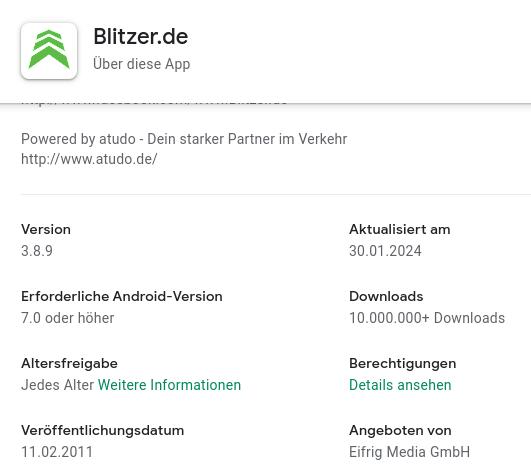Click the update date 30.01.2024

pyautogui.click(x=385, y=251)
